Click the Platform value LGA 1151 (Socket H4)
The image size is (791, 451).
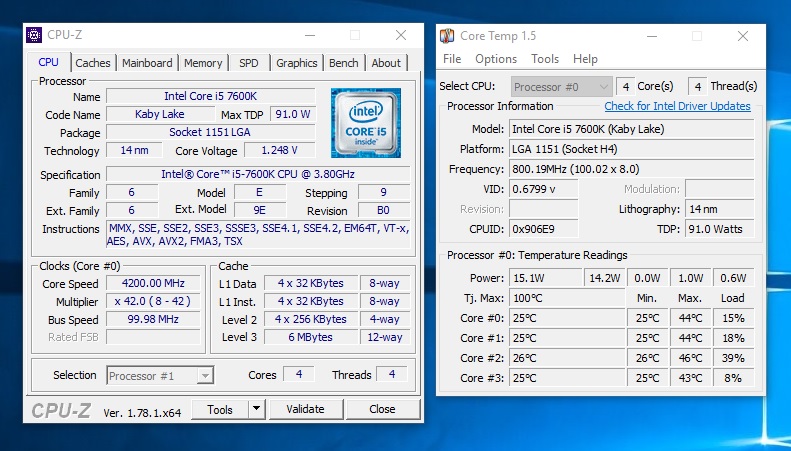coord(632,149)
